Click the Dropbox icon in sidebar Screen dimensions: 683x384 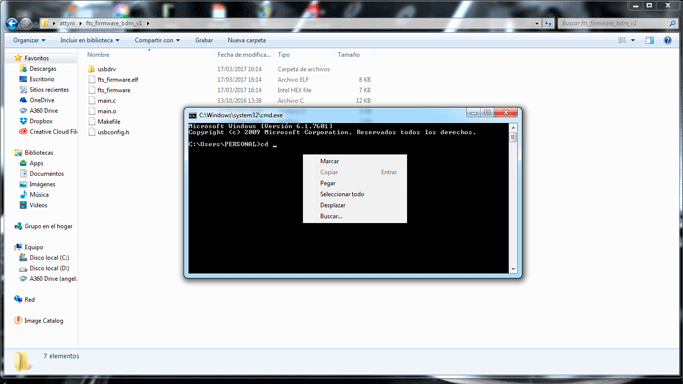tap(23, 121)
